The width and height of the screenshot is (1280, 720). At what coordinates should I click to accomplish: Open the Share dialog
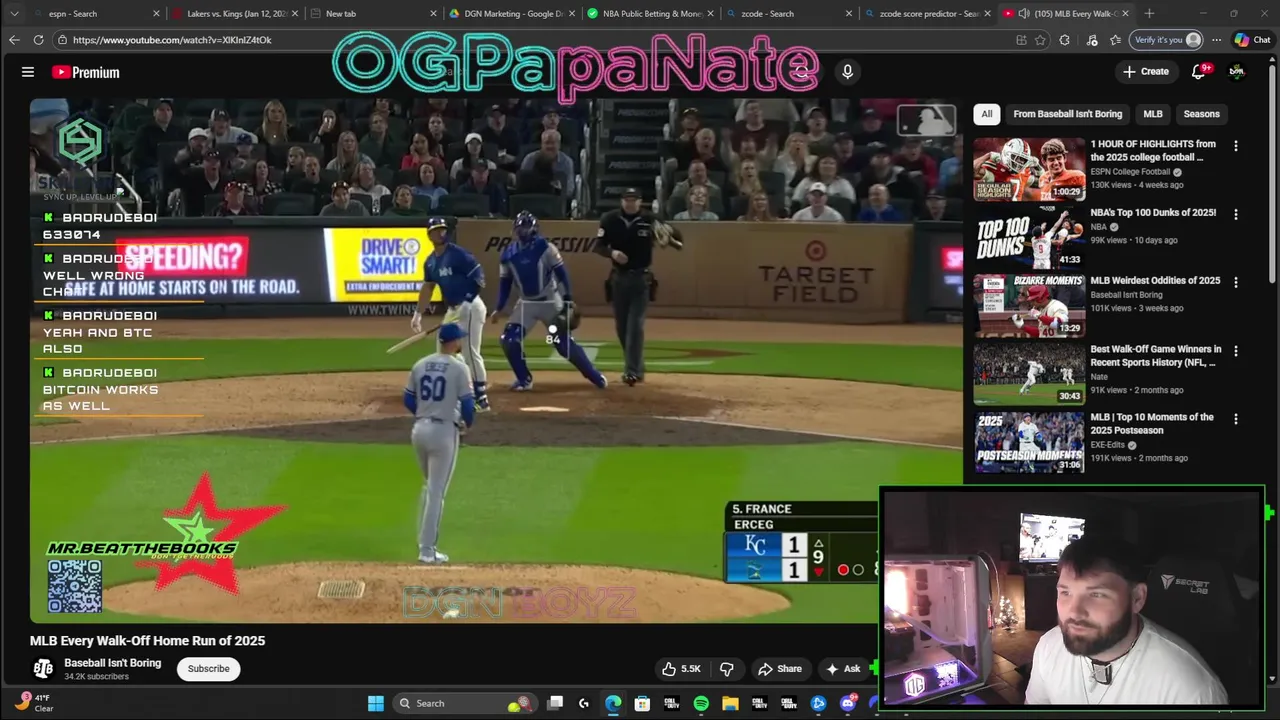[x=779, y=669]
